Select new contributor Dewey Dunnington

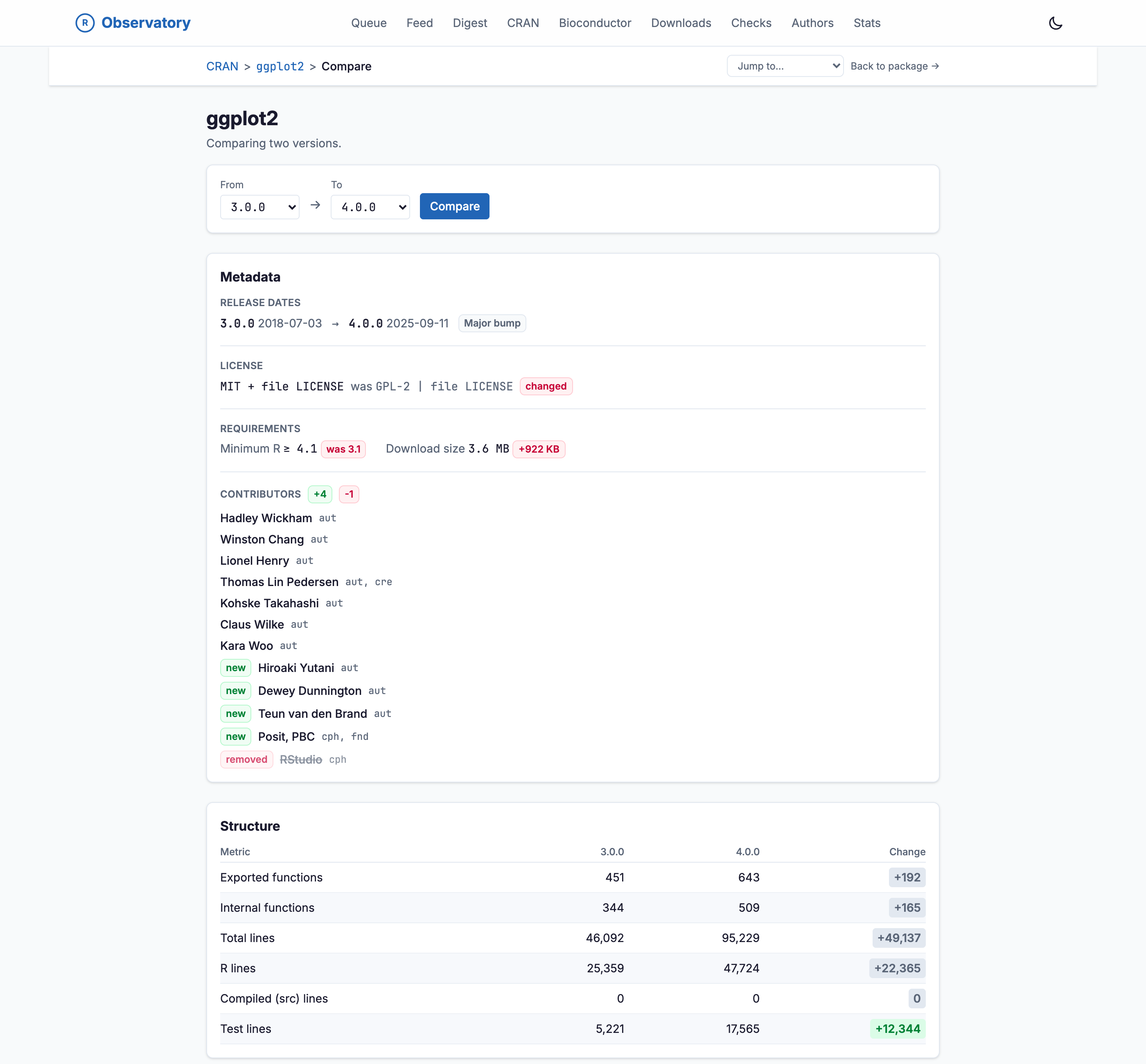coord(309,691)
